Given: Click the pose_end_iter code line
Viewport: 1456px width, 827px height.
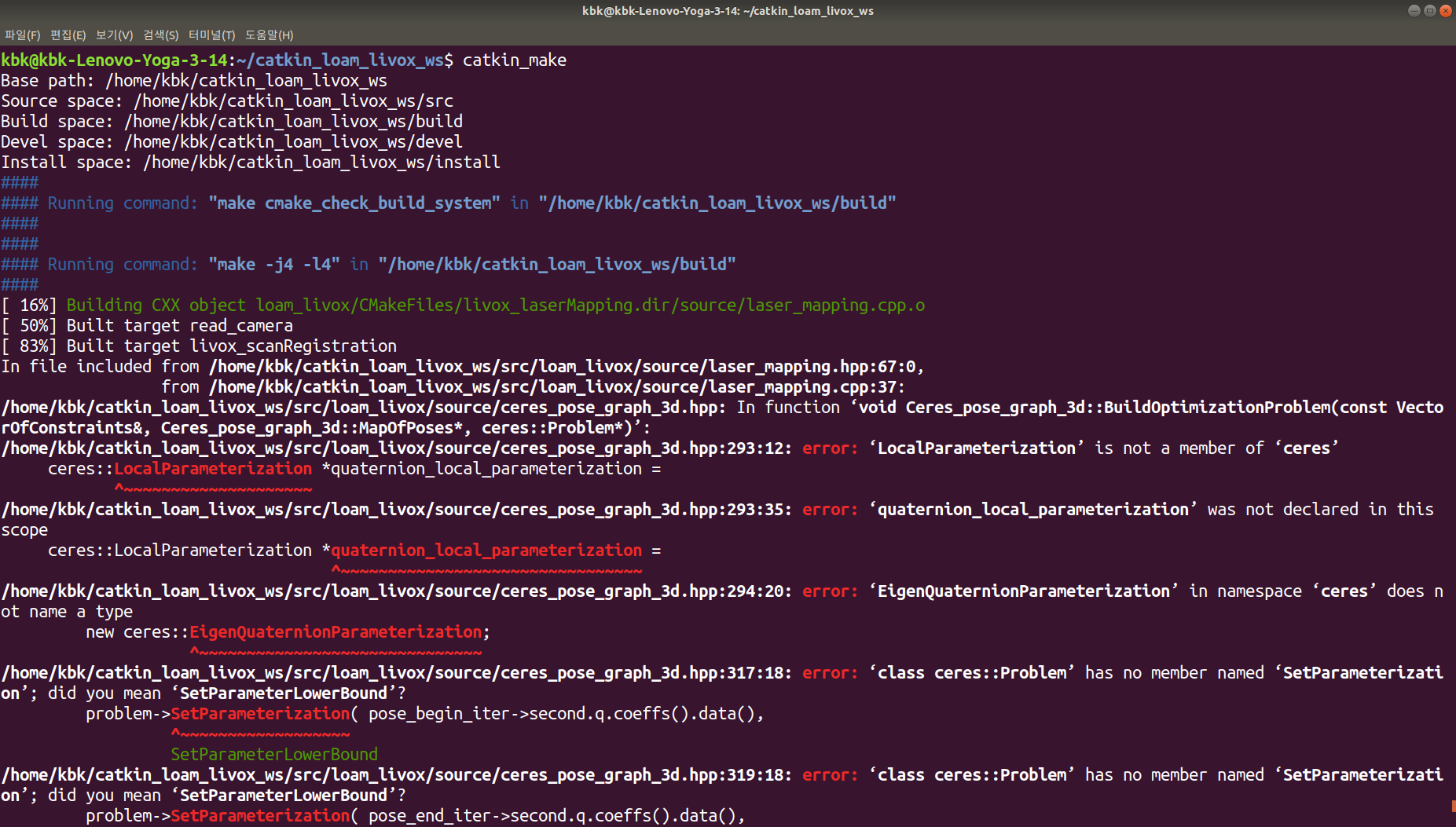Looking at the screenshot, I should tap(416, 816).
